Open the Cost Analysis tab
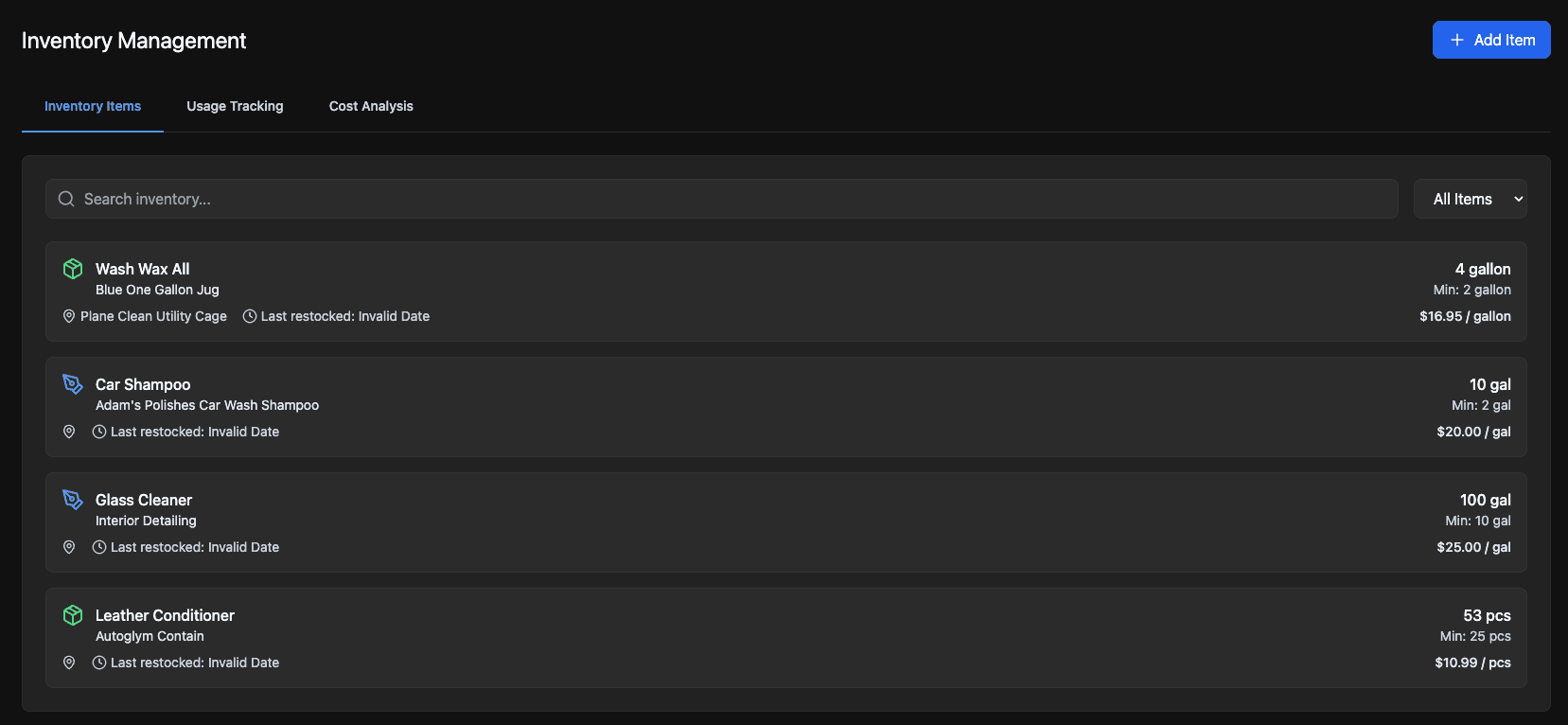Image resolution: width=1568 pixels, height=725 pixels. [x=371, y=106]
